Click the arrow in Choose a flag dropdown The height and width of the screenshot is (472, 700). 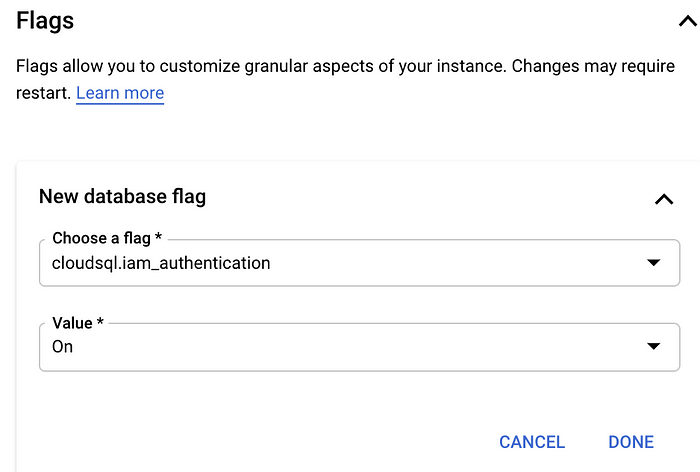pos(653,263)
